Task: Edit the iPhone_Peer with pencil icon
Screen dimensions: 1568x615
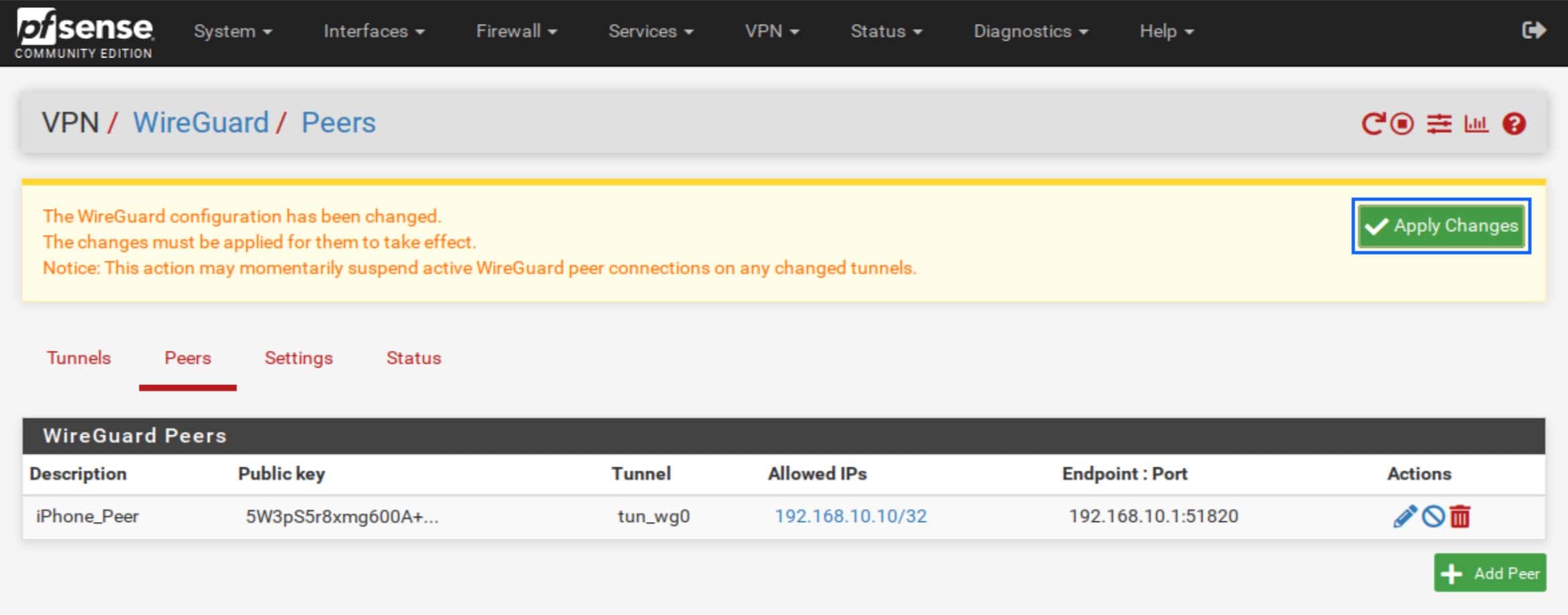Action: tap(1405, 516)
